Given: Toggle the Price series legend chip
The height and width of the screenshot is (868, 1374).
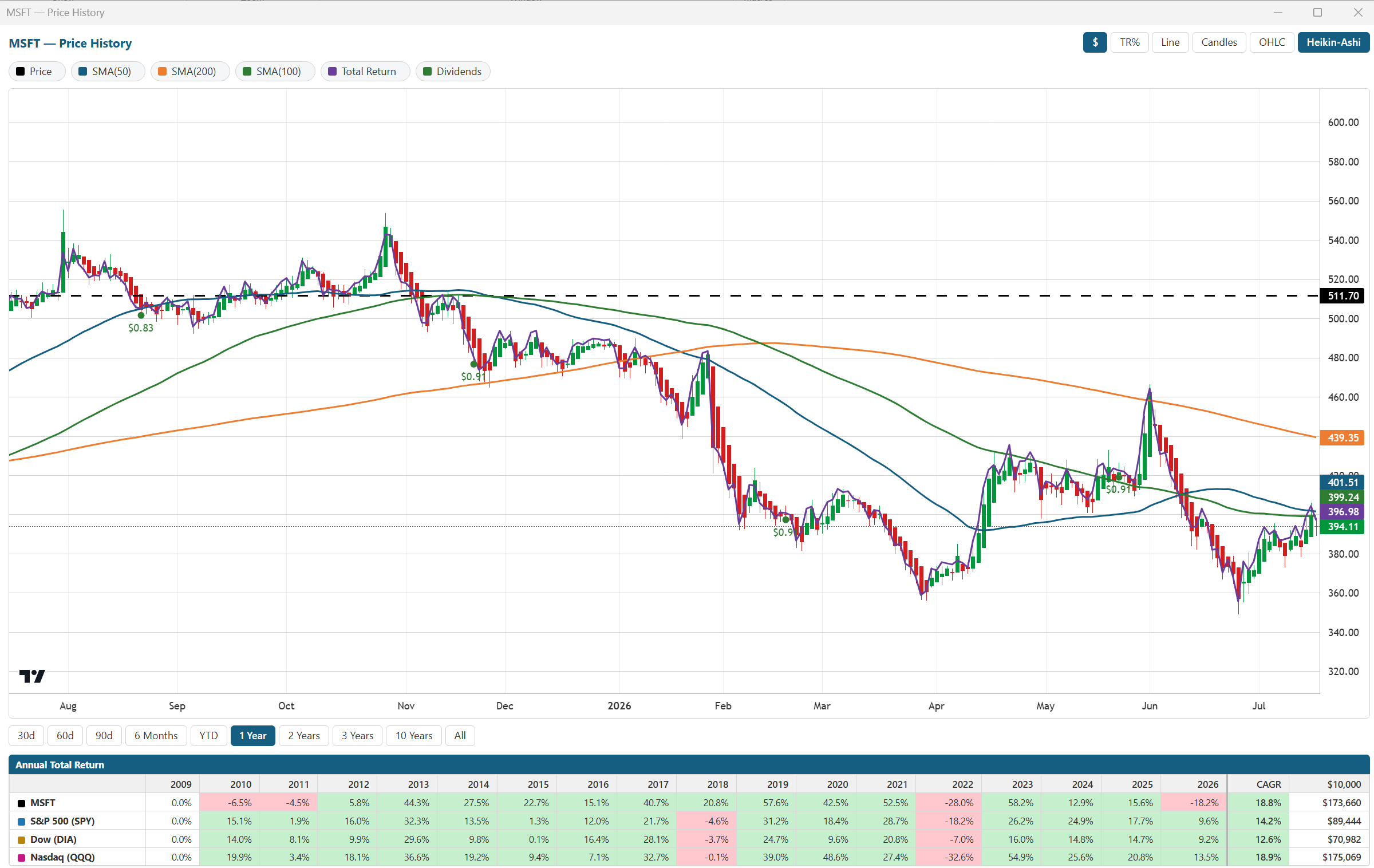Looking at the screenshot, I should pos(37,72).
